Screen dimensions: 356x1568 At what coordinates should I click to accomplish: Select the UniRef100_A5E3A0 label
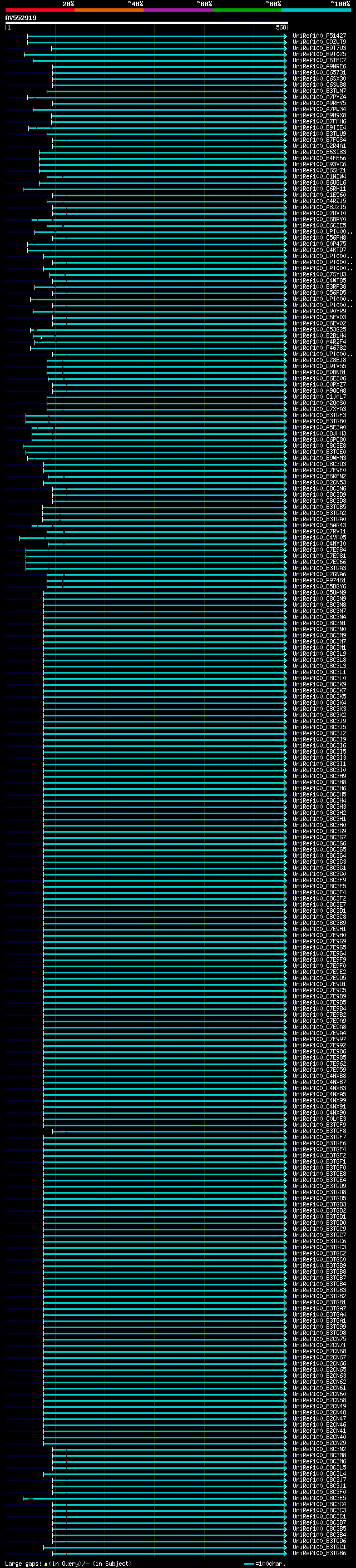click(x=319, y=427)
